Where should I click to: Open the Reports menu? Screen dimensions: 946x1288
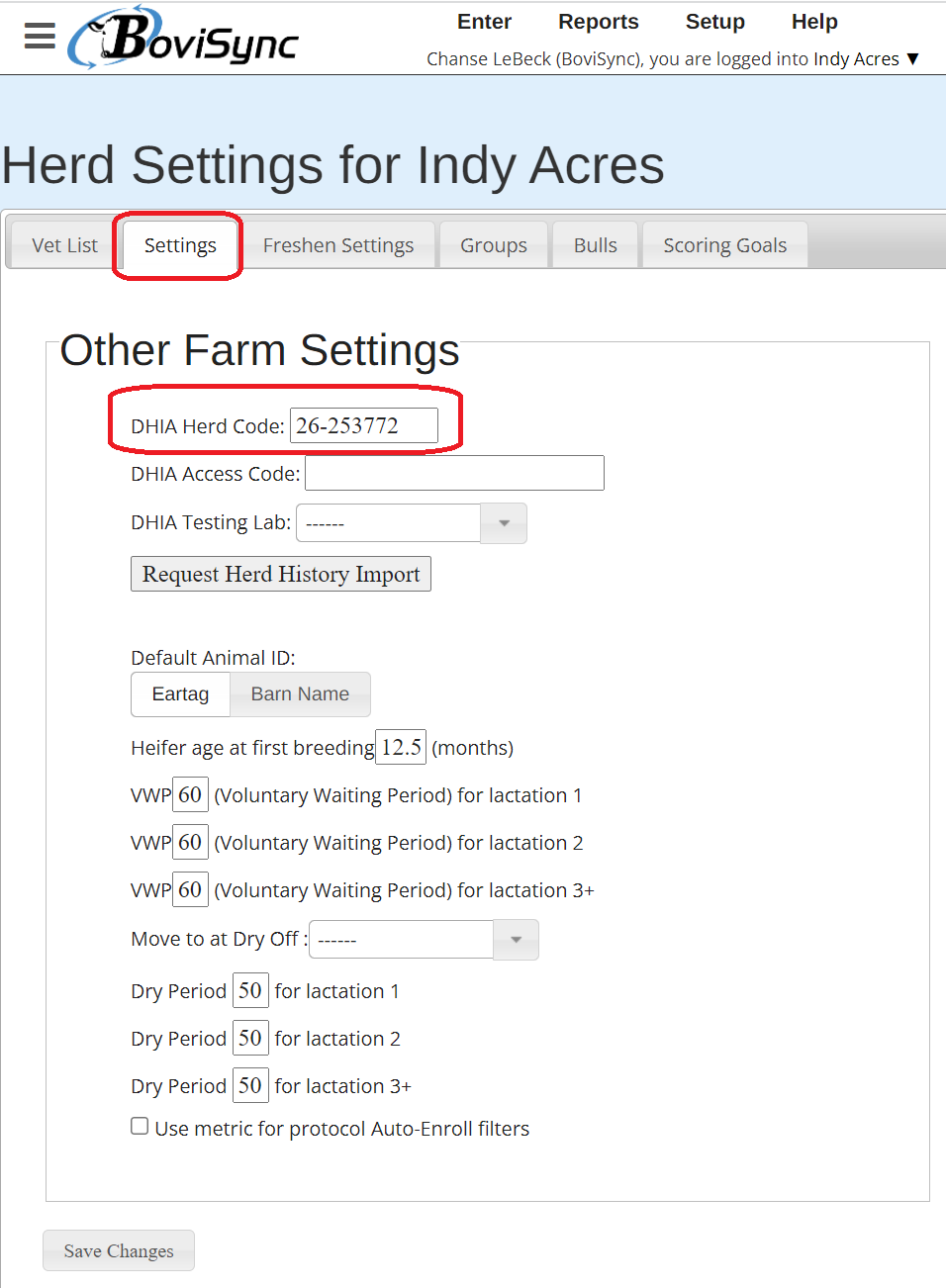598,22
